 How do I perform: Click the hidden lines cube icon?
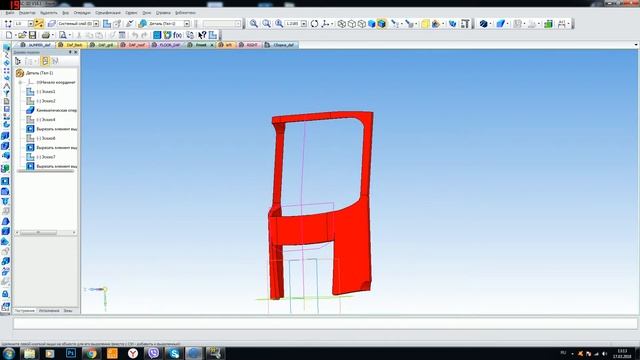click(x=351, y=24)
